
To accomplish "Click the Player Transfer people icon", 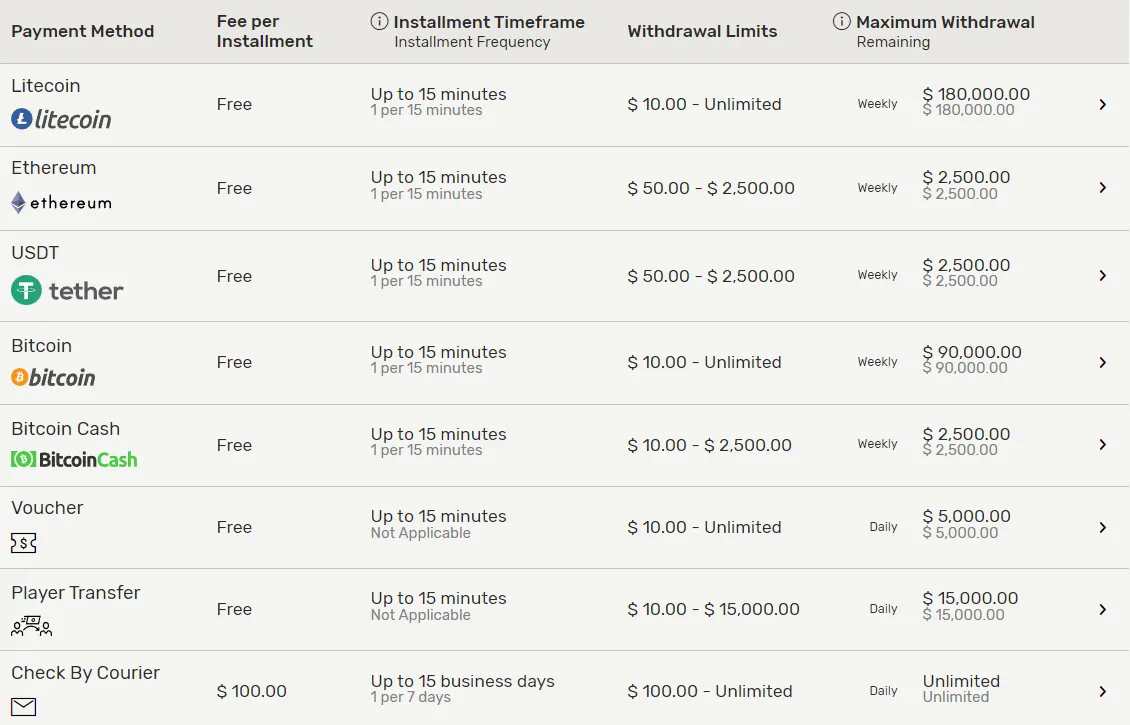I will 31,626.
